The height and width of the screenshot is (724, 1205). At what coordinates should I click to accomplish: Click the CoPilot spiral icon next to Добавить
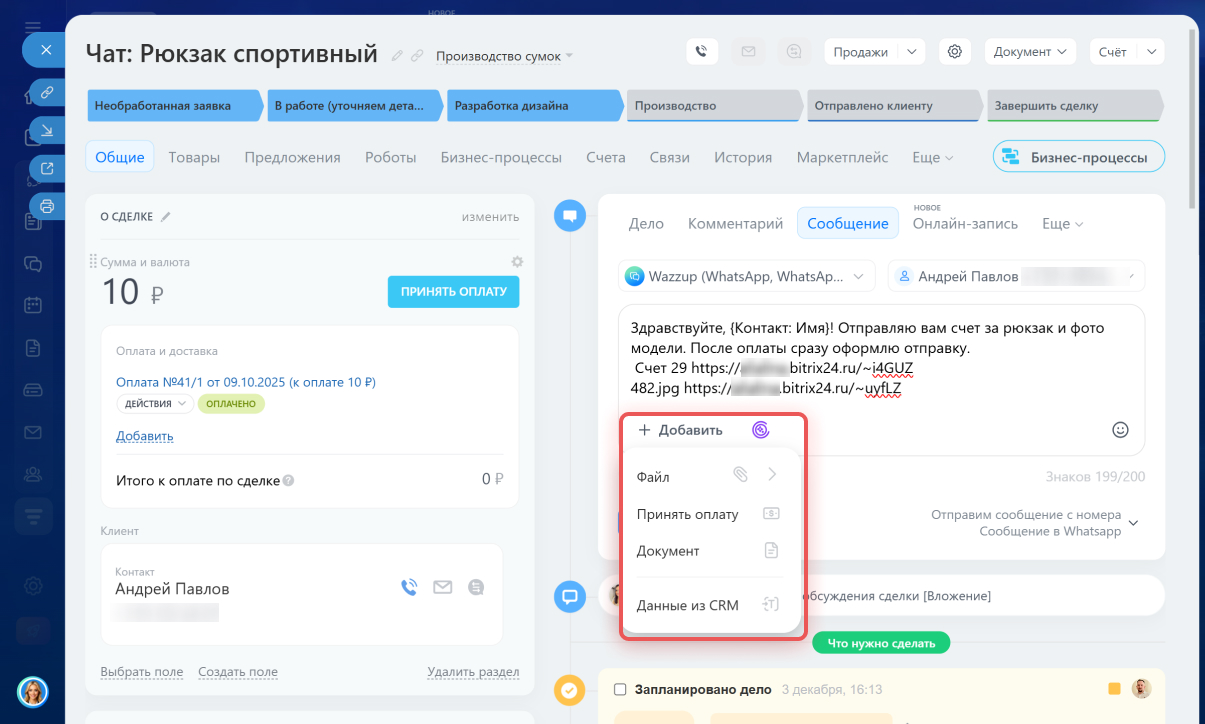[760, 430]
